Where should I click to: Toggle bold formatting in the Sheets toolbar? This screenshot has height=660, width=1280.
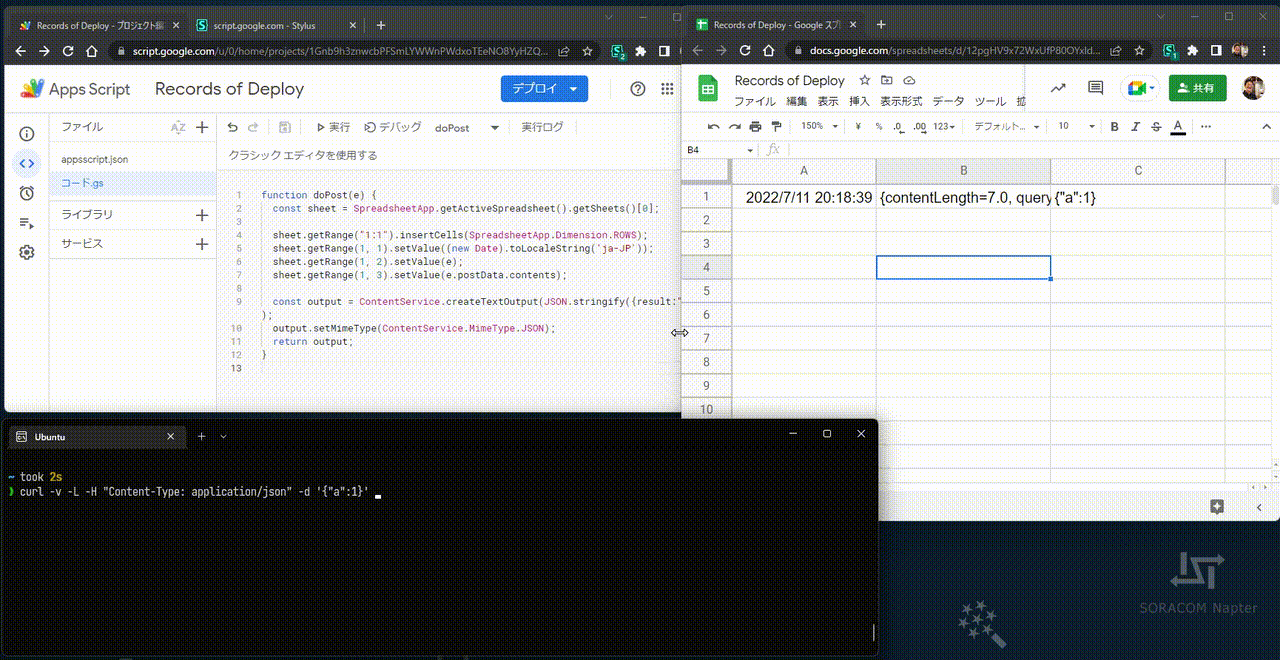coord(1113,127)
